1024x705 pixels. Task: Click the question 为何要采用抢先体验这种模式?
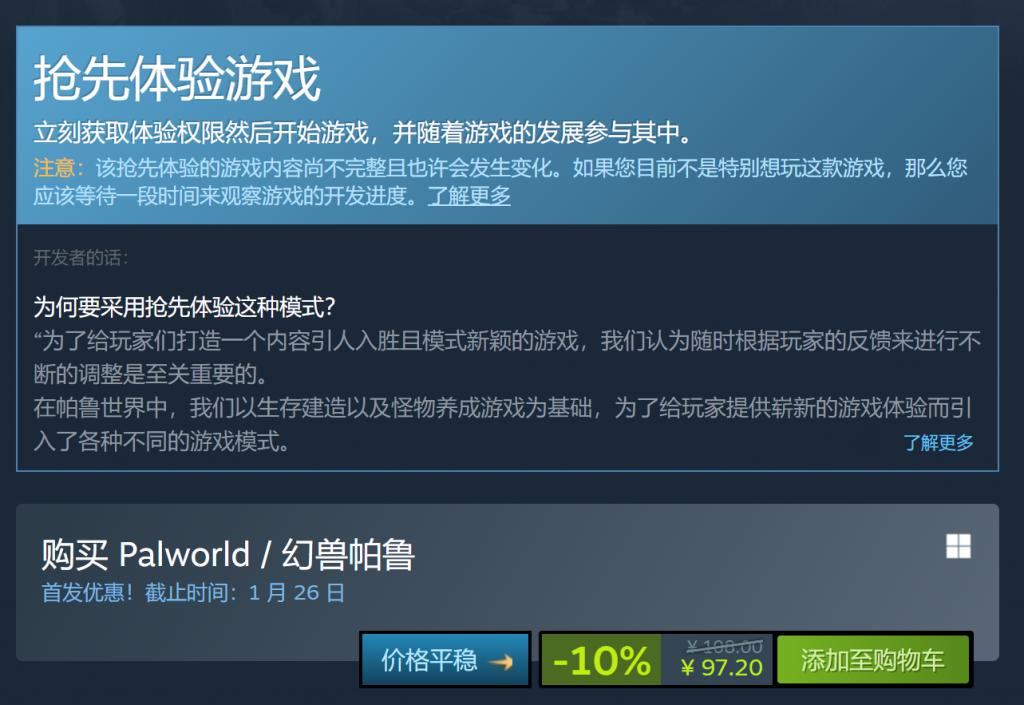click(185, 306)
